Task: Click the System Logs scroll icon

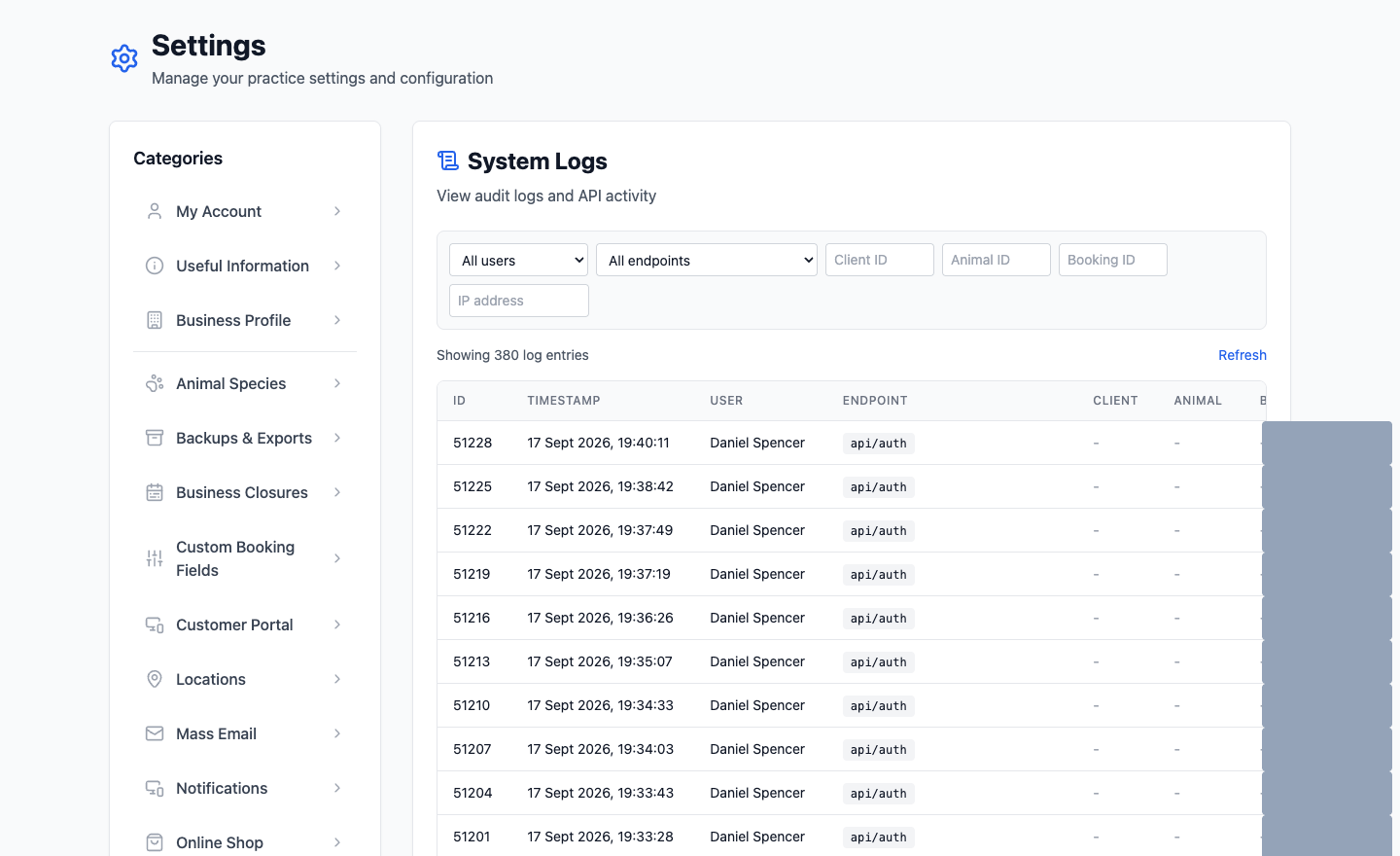Action: 447,160
